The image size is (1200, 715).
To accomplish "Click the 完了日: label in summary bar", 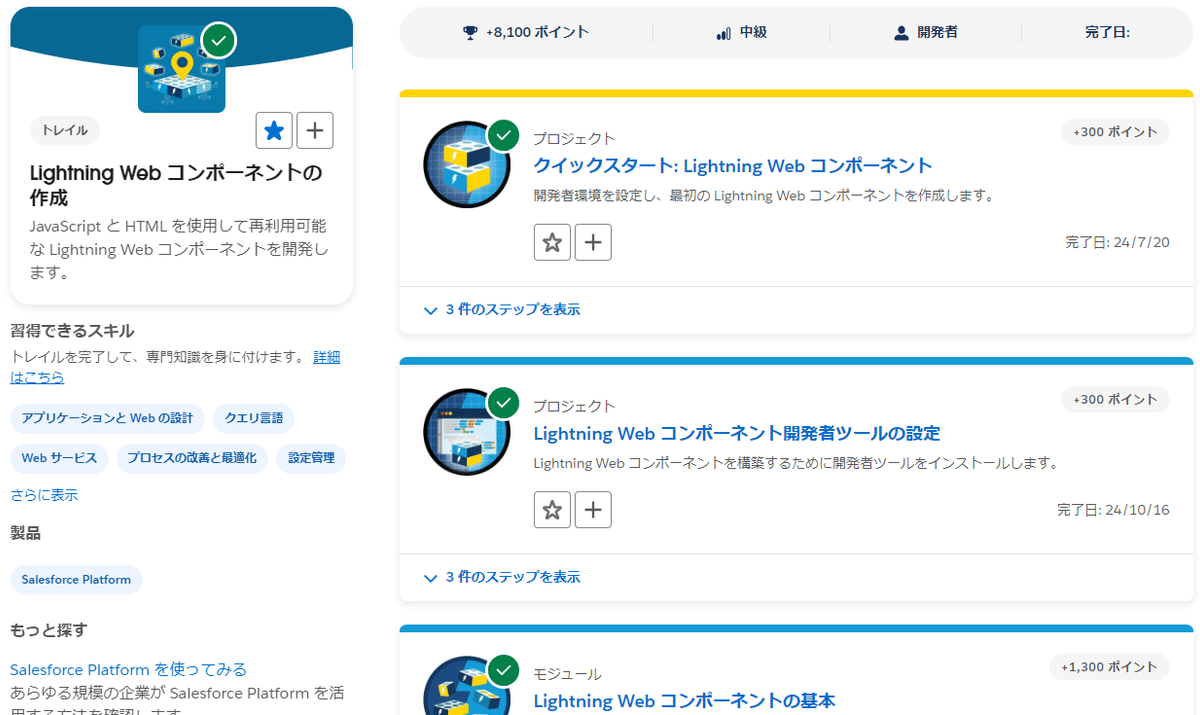I will [x=1107, y=33].
